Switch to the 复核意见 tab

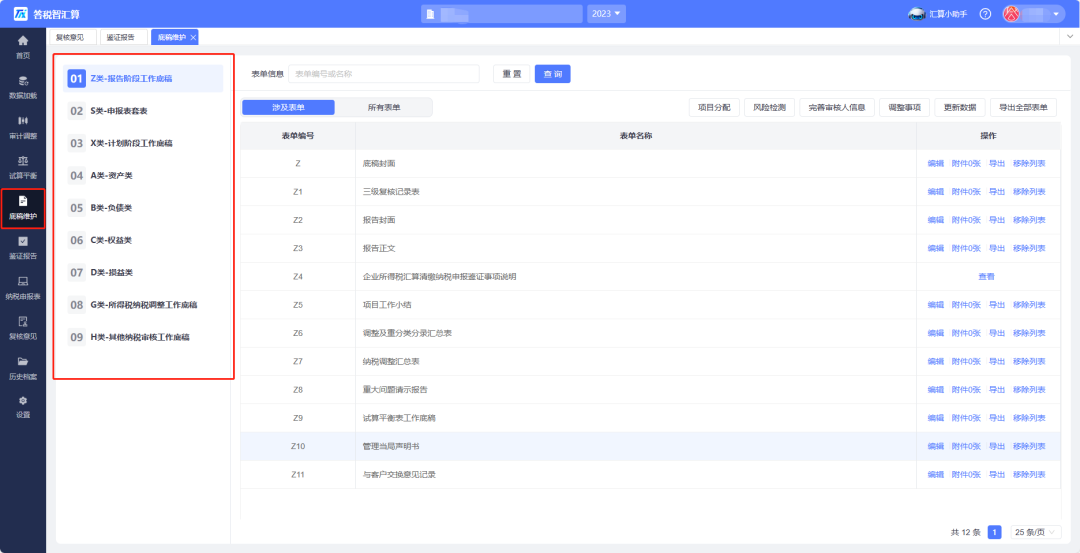(72, 37)
